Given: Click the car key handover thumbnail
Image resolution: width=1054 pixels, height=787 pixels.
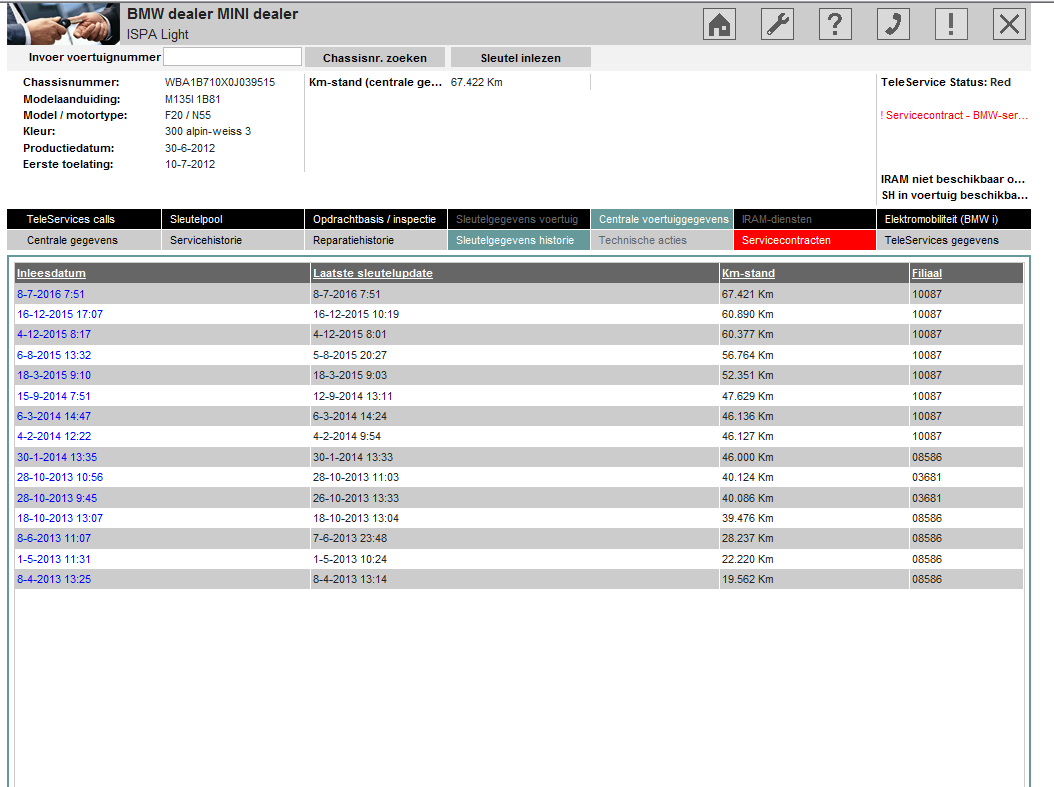Looking at the screenshot, I should 63,24.
